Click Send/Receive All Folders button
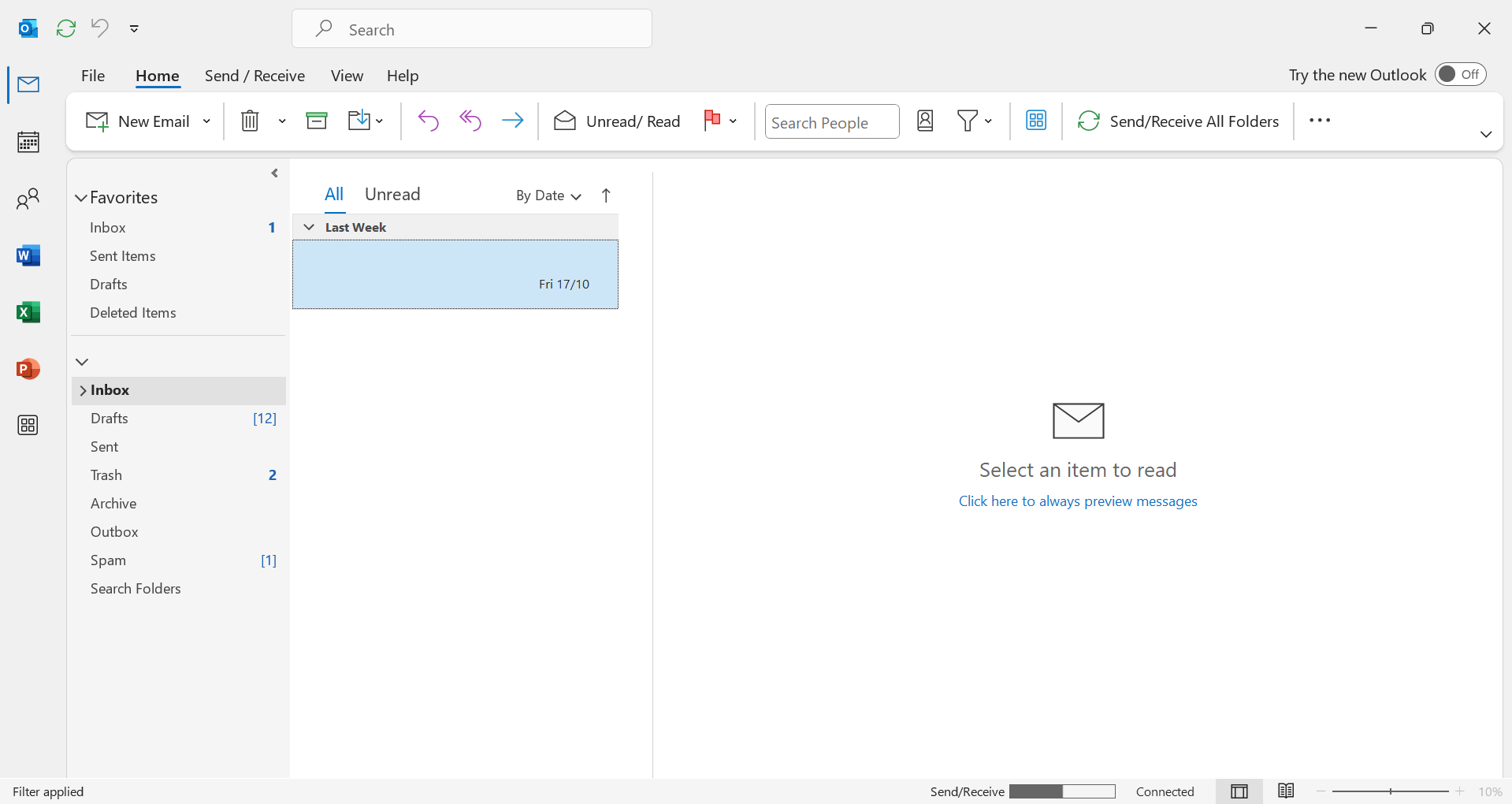1512x804 pixels. [x=1178, y=121]
